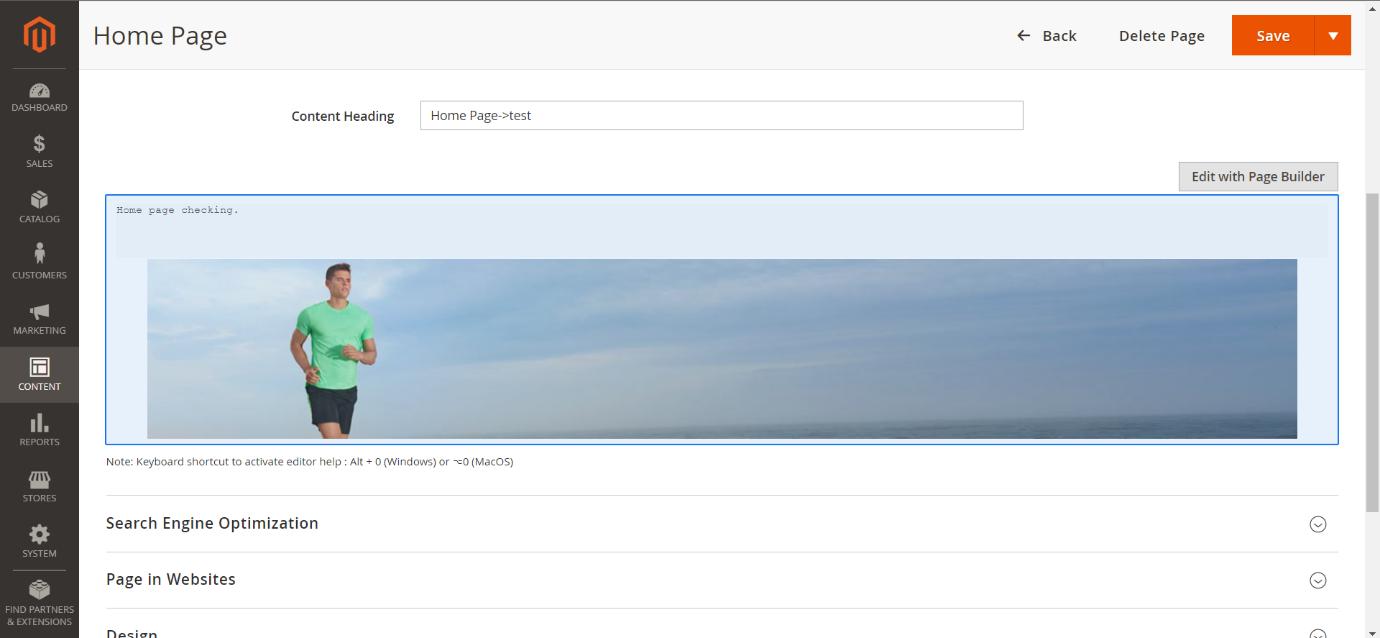This screenshot has height=638, width=1380.
Task: Expand the Page in Websites section
Action: pyautogui.click(x=1317, y=580)
